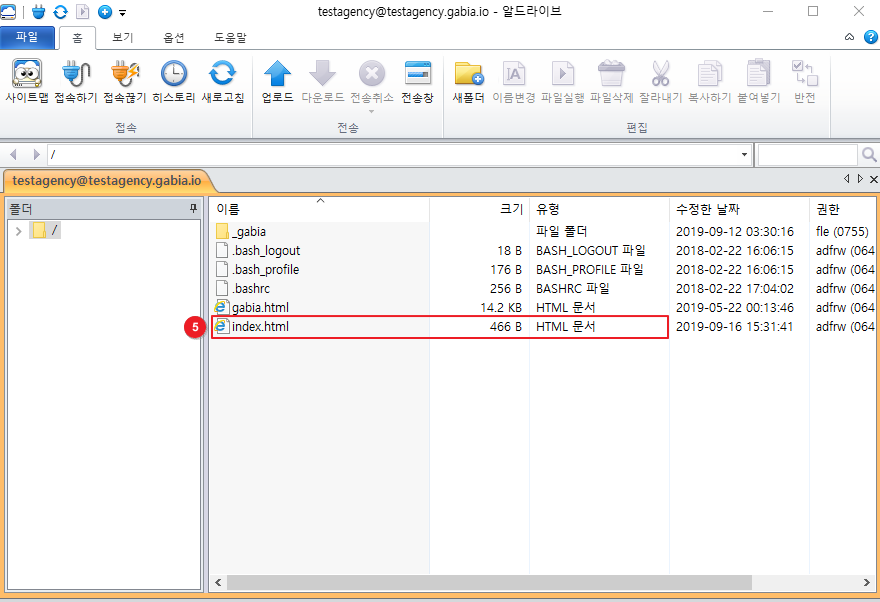
Task: Open the quick access toolbar customize dropdown
Action: (122, 12)
